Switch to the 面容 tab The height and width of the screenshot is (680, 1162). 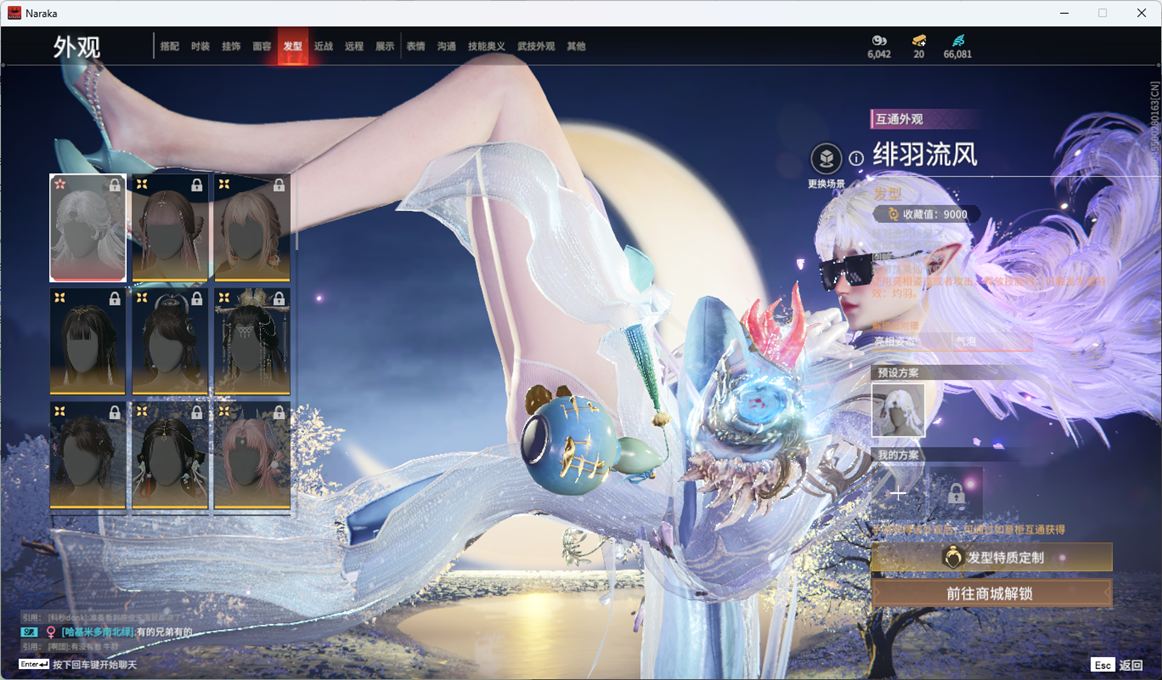[262, 46]
